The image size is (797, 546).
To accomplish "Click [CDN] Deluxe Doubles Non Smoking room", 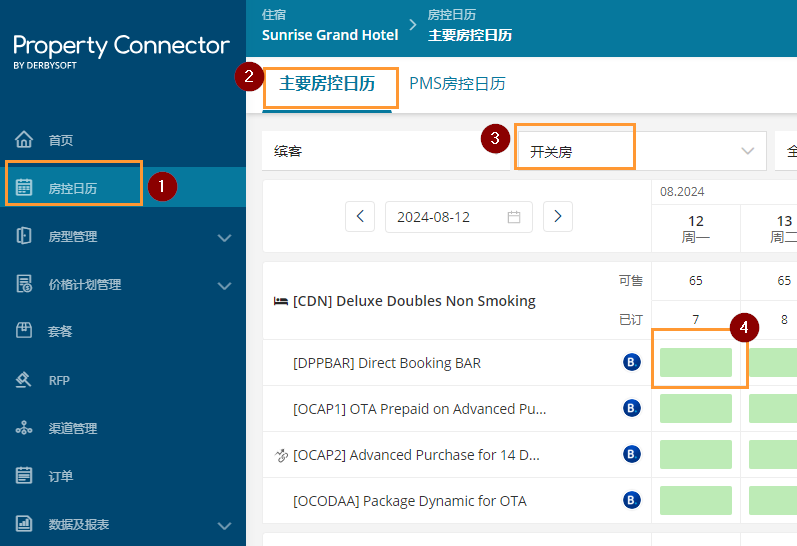I will pyautogui.click(x=414, y=301).
